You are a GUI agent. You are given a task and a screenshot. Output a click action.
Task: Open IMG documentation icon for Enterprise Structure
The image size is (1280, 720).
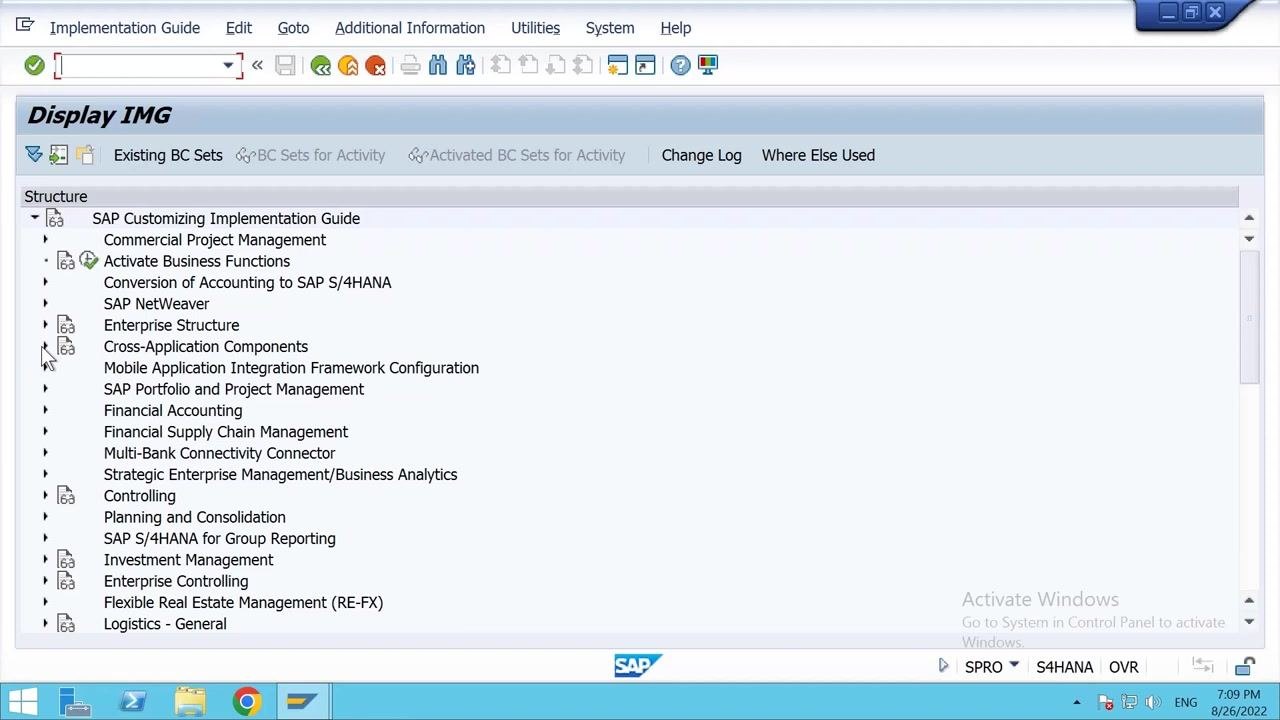(x=66, y=325)
